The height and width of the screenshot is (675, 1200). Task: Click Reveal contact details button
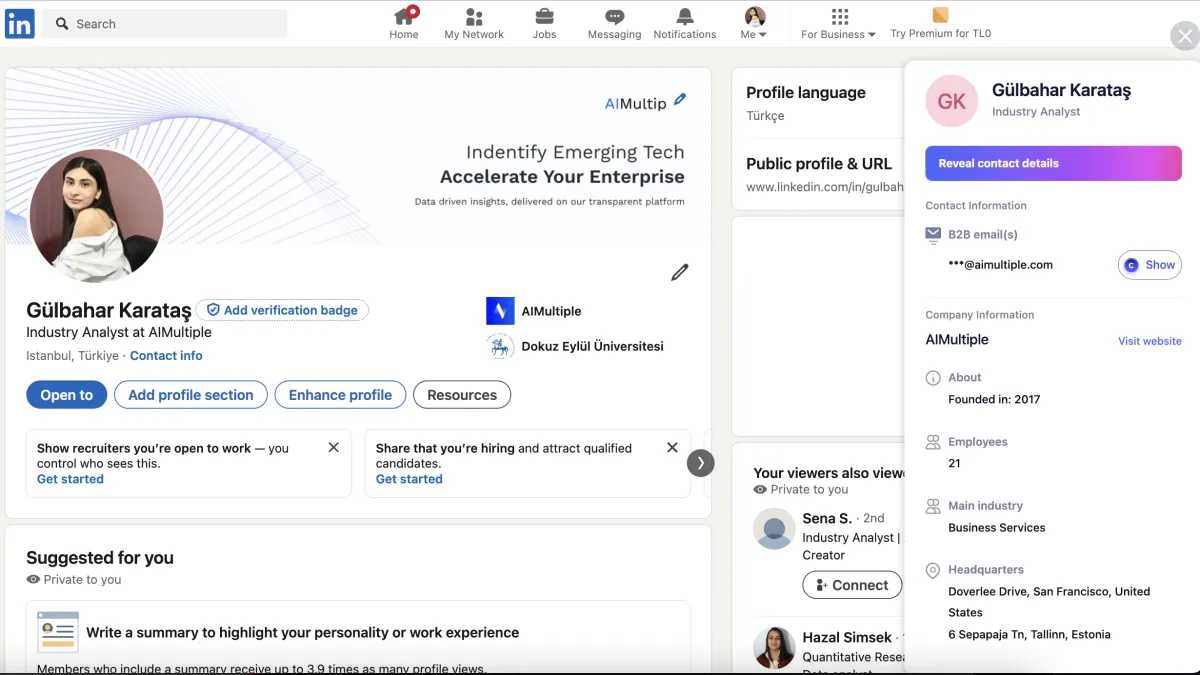[x=1053, y=163]
